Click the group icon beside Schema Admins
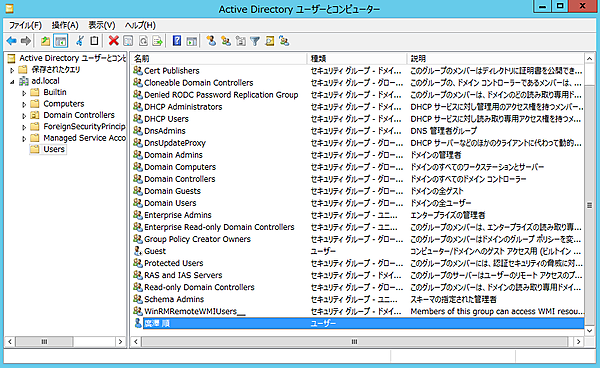Viewport: 600px width, 368px height. click(138, 299)
